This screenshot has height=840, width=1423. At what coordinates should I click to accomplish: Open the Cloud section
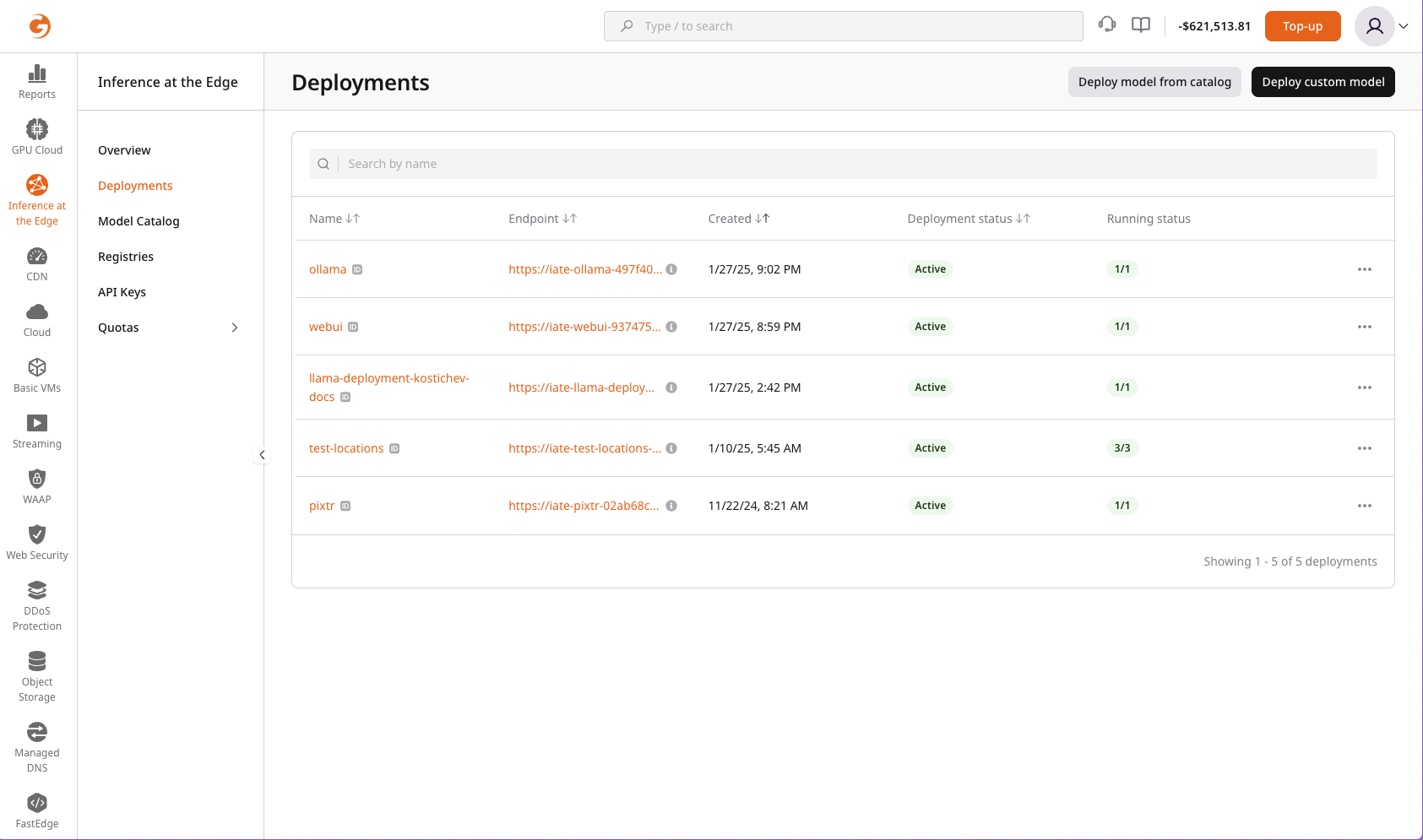point(37,320)
